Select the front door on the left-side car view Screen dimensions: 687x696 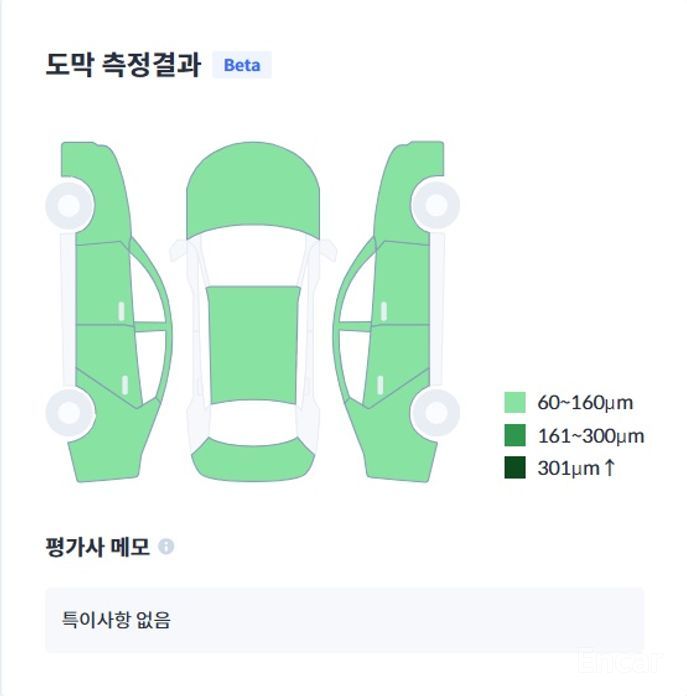coord(100,285)
